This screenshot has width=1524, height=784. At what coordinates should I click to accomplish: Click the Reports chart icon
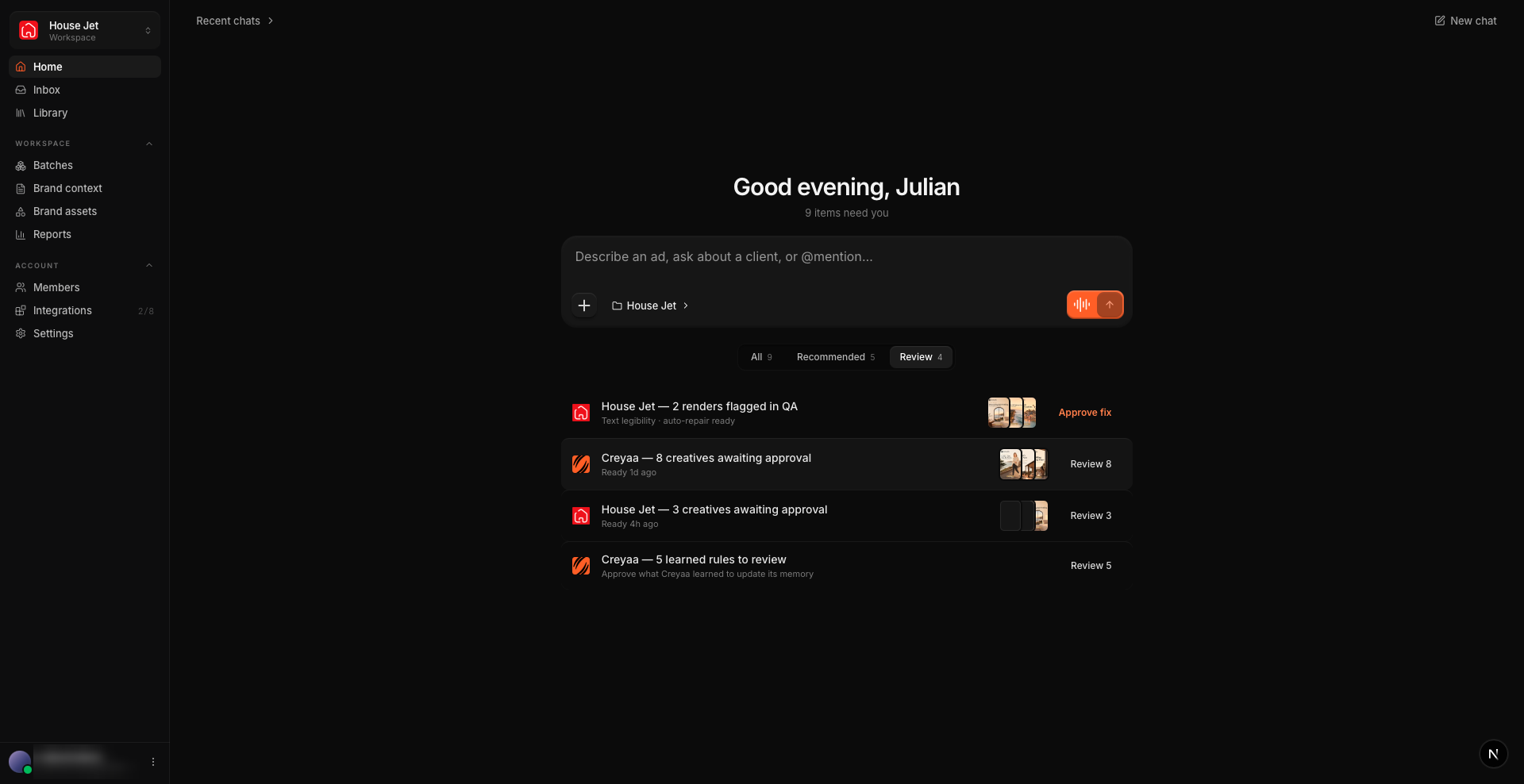tap(21, 234)
